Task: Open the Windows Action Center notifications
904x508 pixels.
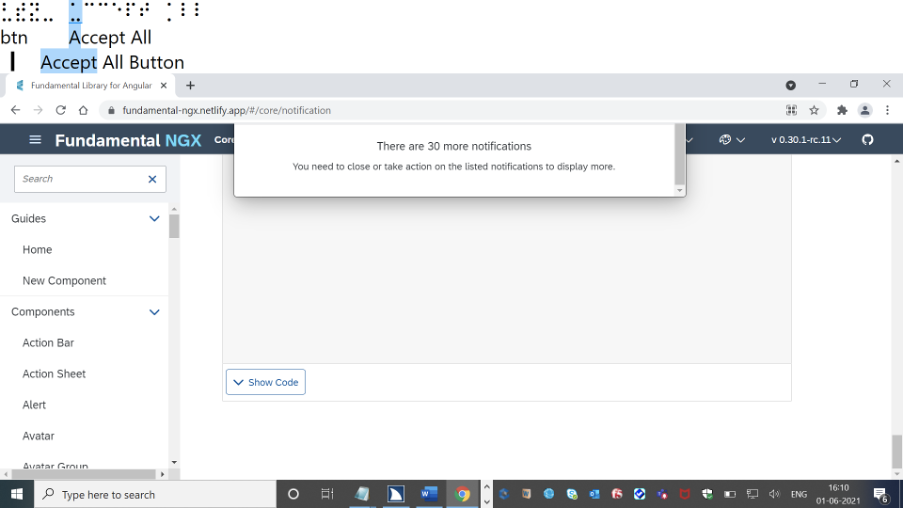Action: (881, 494)
